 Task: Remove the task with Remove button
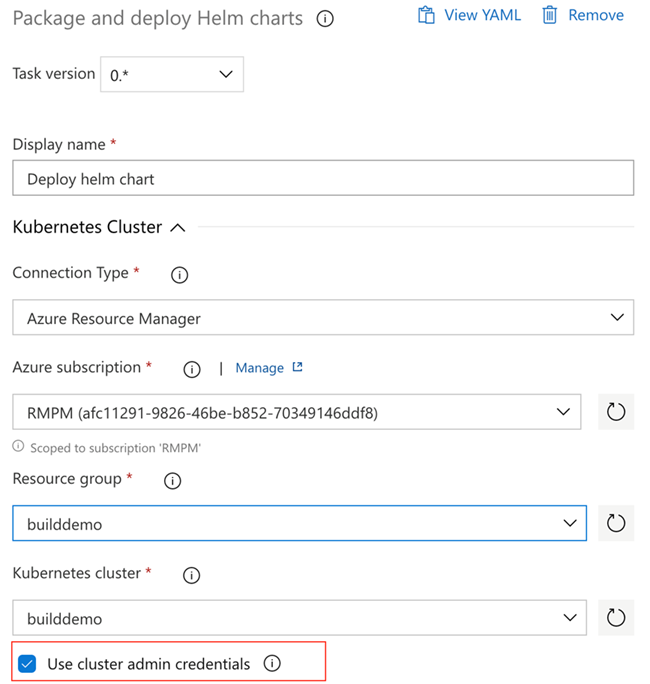tap(583, 15)
